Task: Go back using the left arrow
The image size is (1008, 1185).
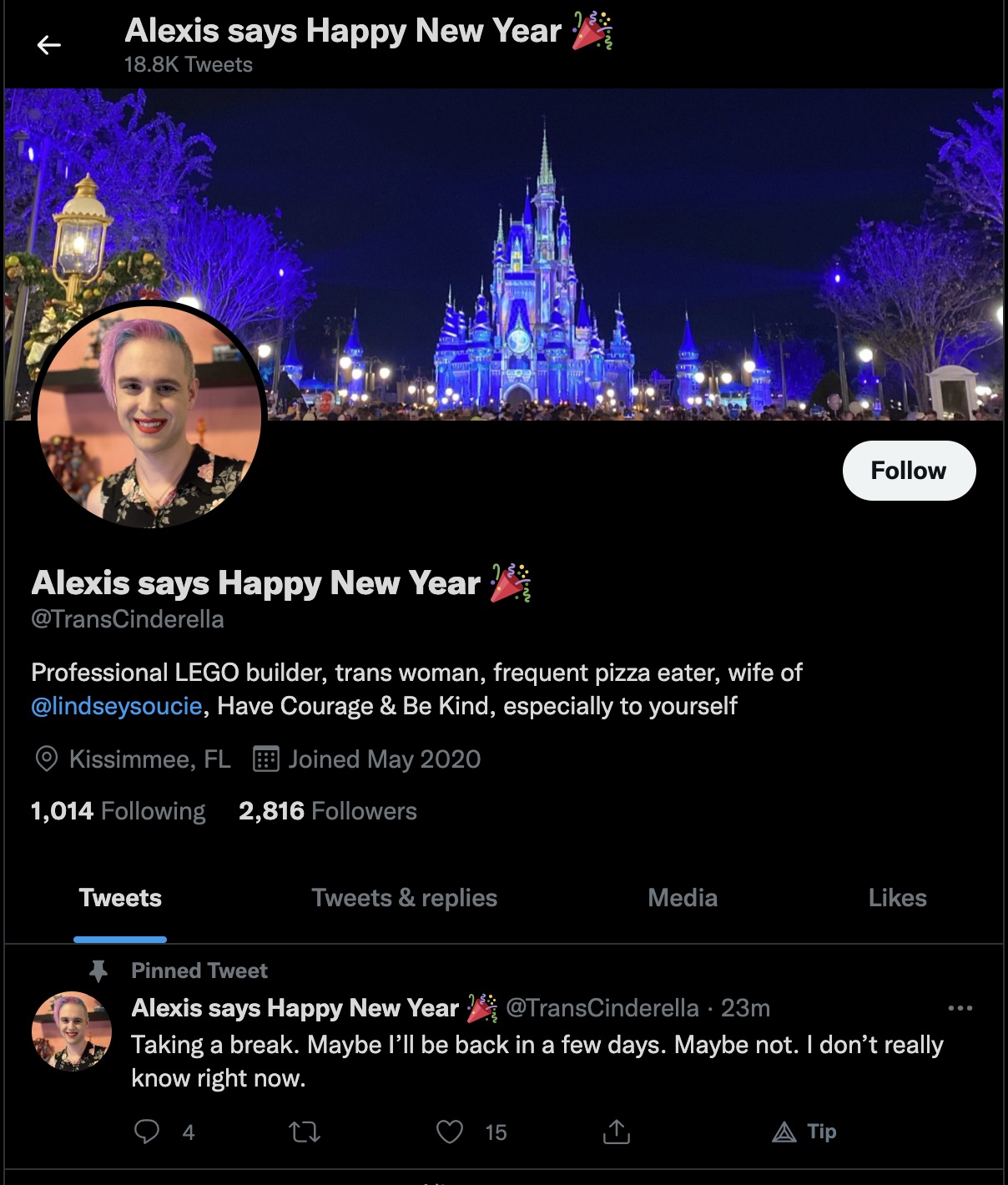Action: tap(49, 45)
